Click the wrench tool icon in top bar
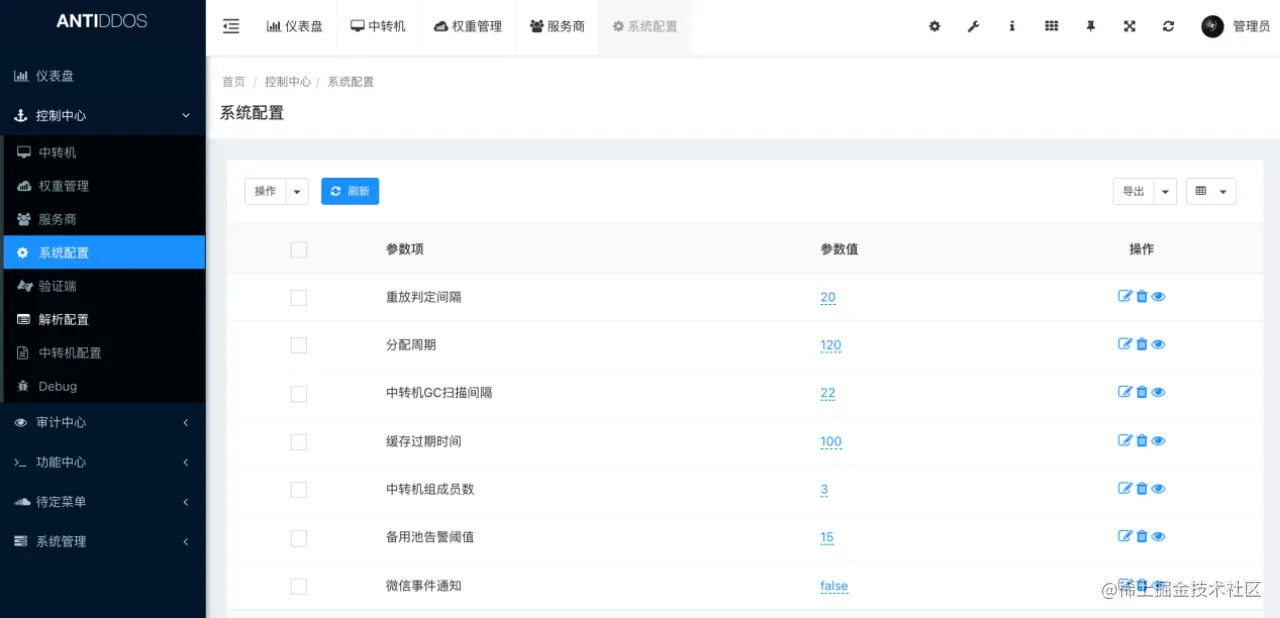1280x618 pixels. [973, 27]
